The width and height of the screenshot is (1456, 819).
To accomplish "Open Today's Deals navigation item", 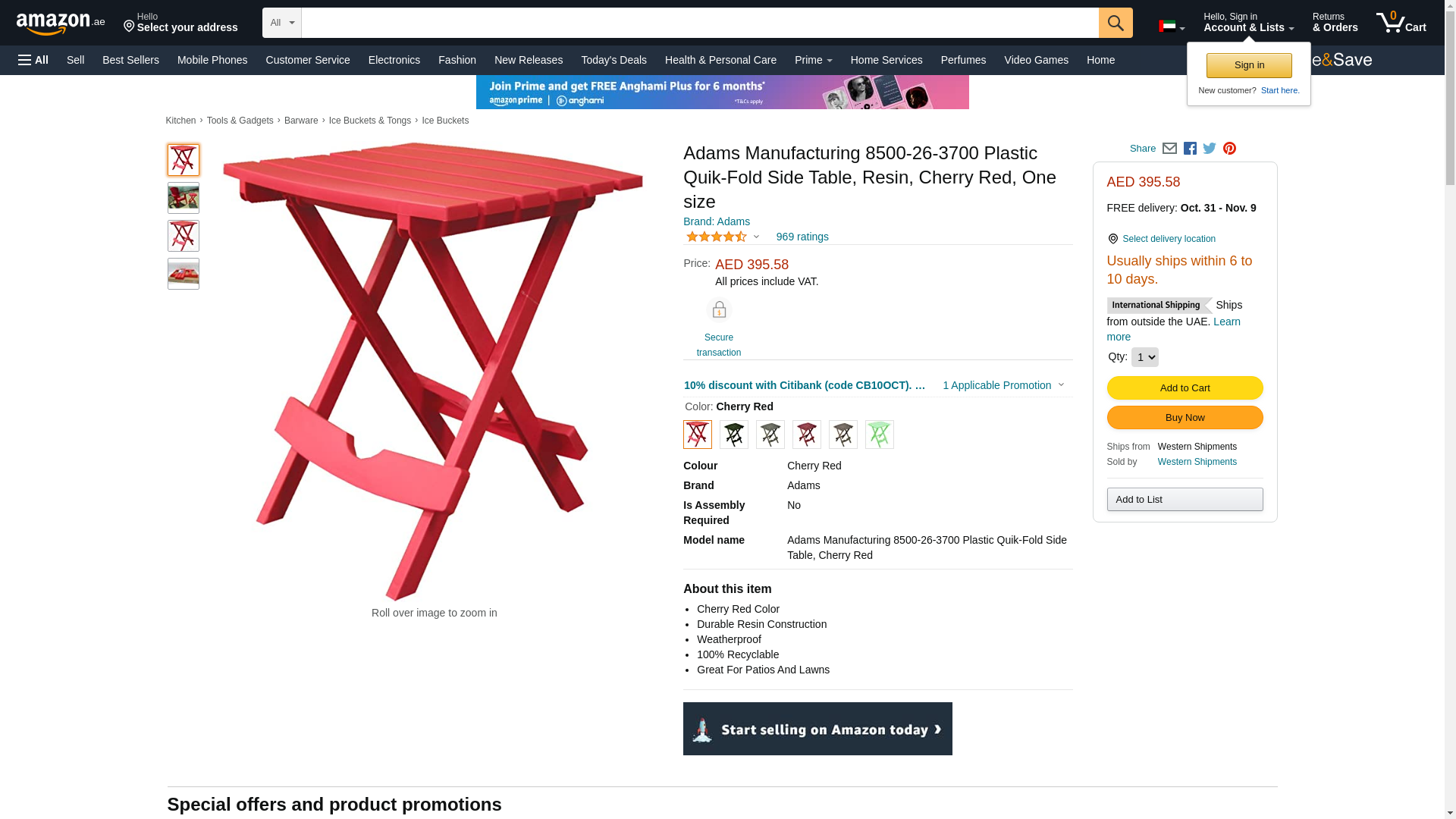I will click(613, 60).
